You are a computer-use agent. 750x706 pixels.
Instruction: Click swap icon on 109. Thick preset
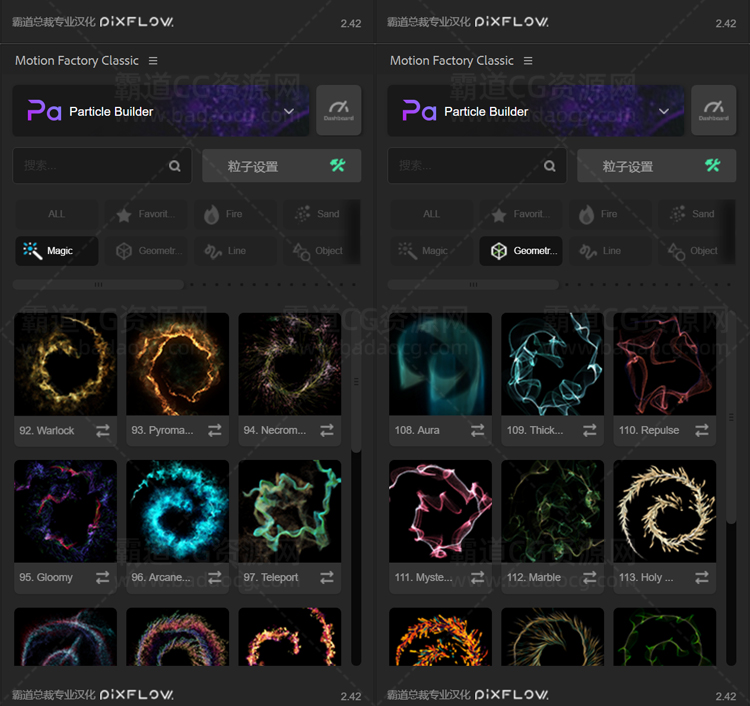(590, 430)
